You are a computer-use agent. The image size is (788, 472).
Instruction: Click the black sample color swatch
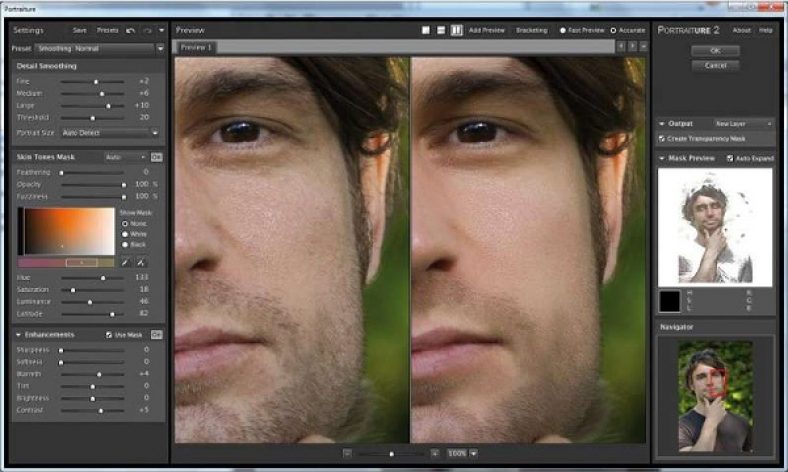[669, 301]
